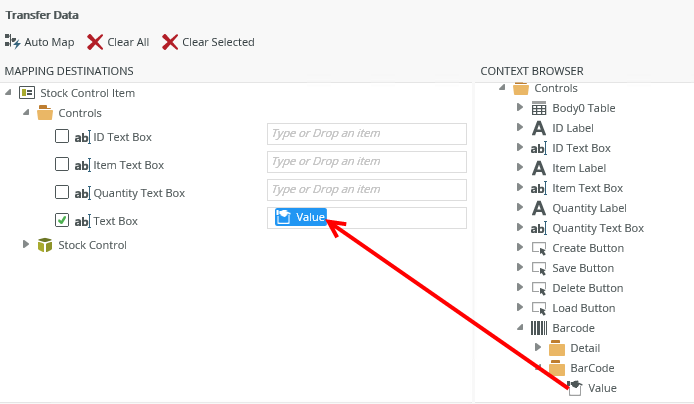This screenshot has height=404, width=694.
Task: Click the Load Button entry
Action: [x=583, y=308]
